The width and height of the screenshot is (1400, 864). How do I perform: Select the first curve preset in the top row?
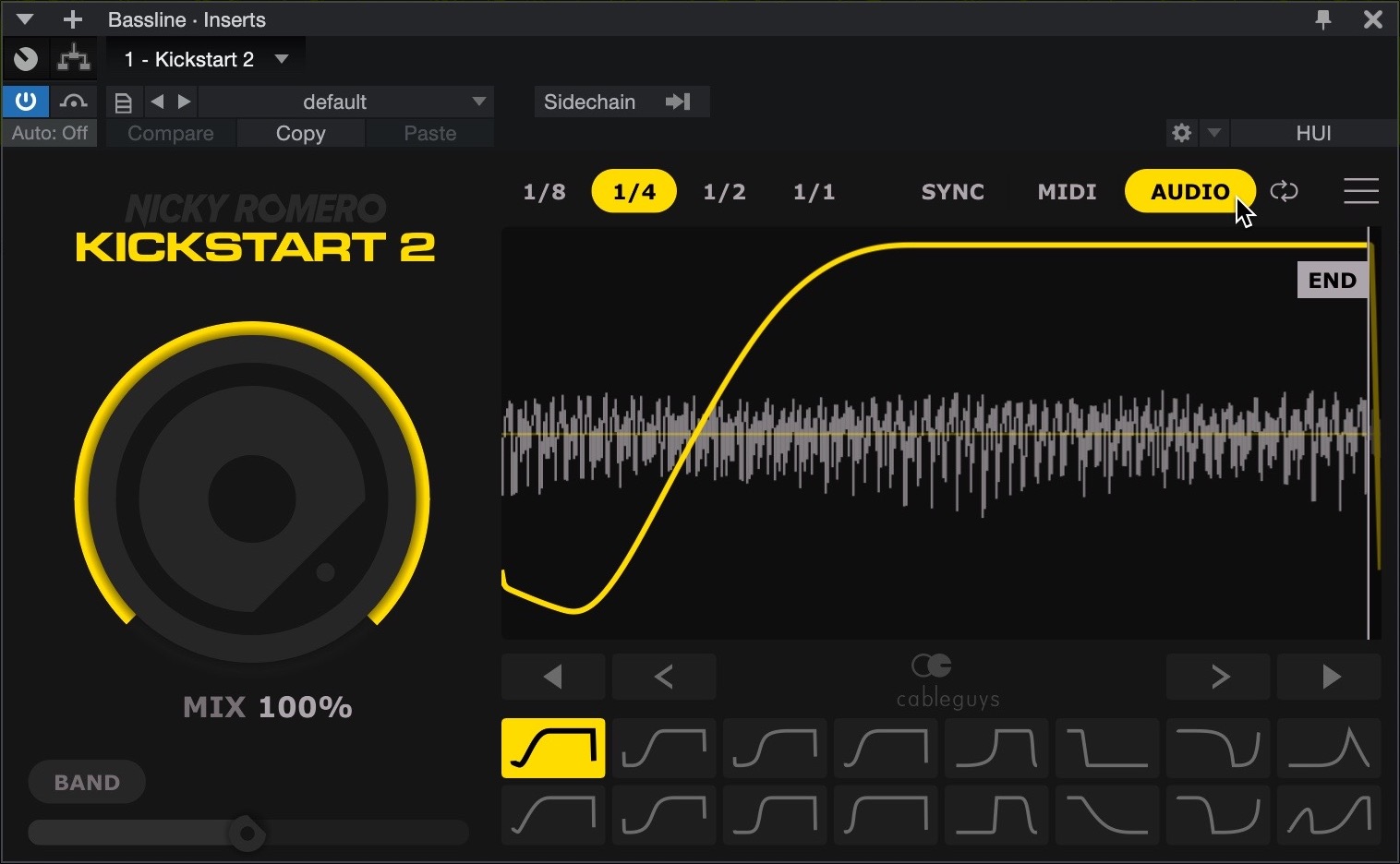[x=553, y=748]
